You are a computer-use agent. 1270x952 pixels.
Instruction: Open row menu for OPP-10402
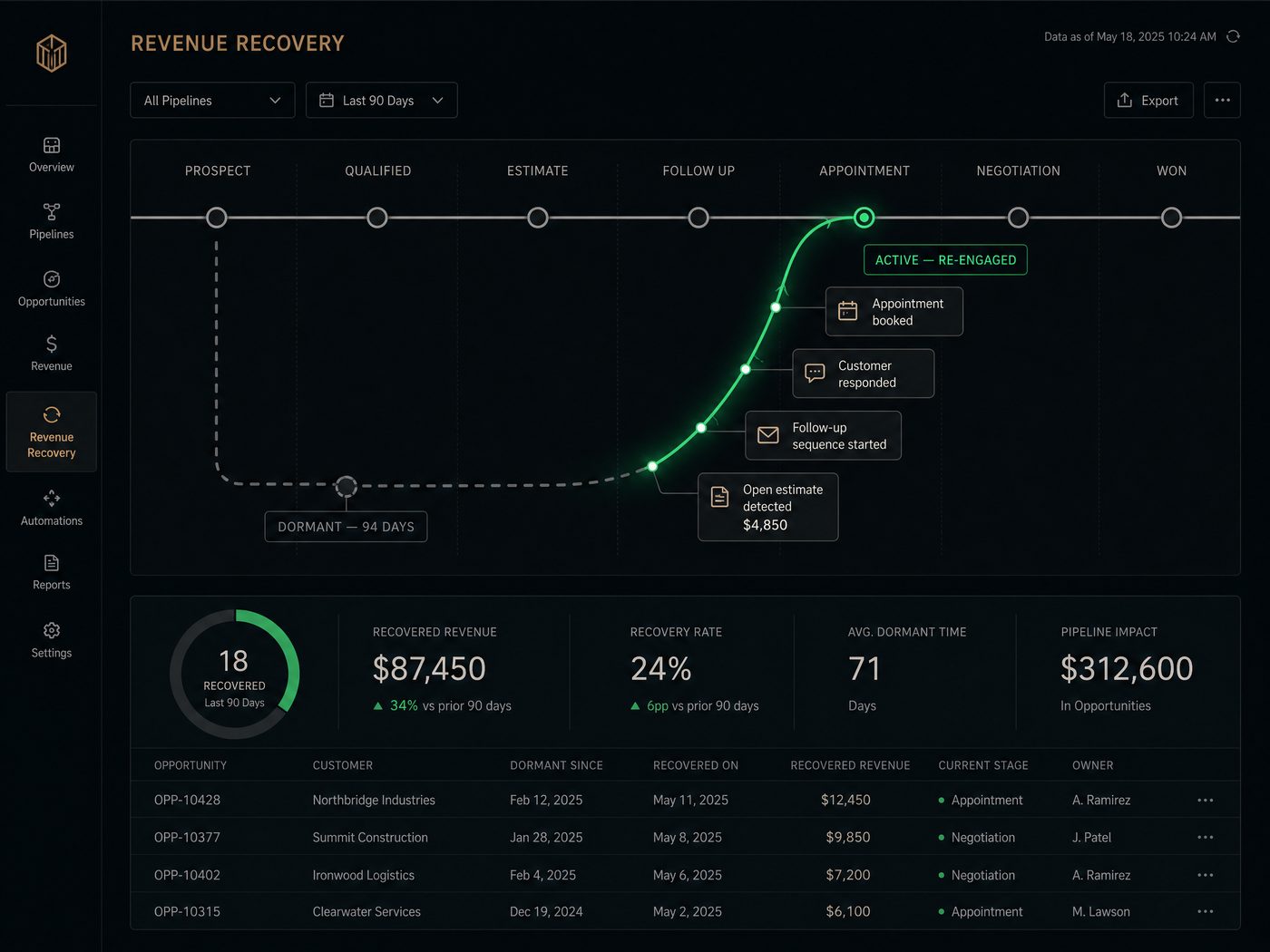click(1205, 875)
